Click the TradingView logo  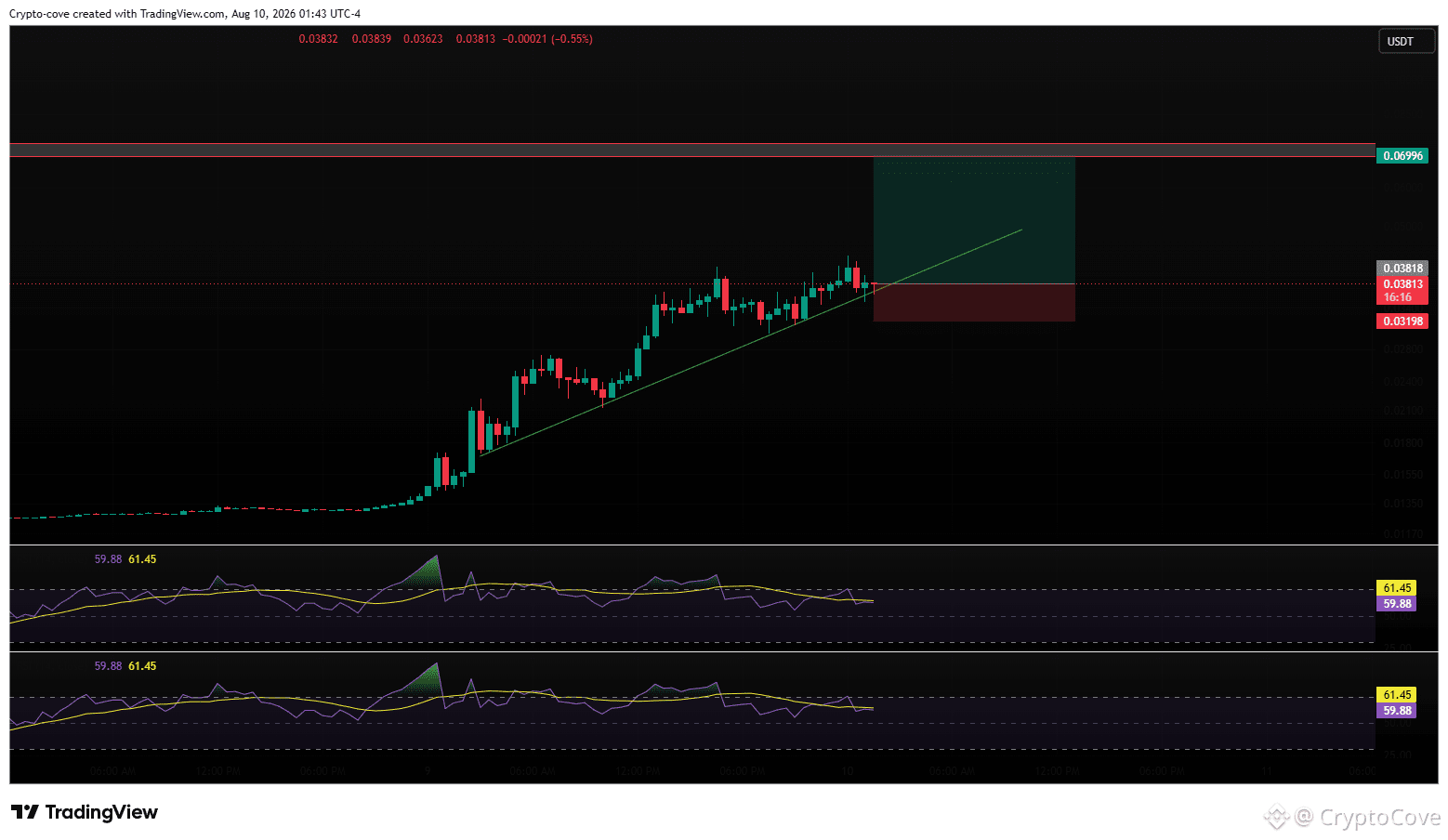coord(85,812)
